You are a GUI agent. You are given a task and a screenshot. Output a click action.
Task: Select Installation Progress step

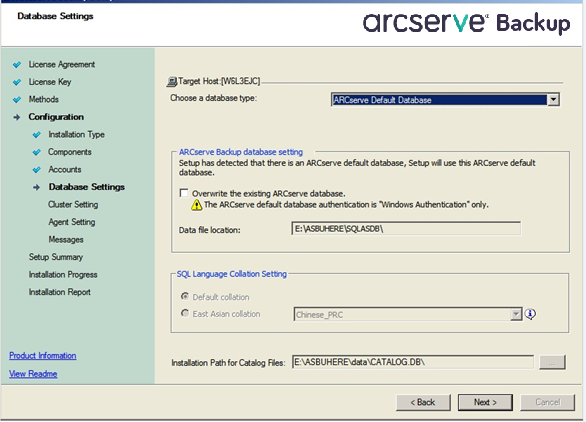coord(63,275)
